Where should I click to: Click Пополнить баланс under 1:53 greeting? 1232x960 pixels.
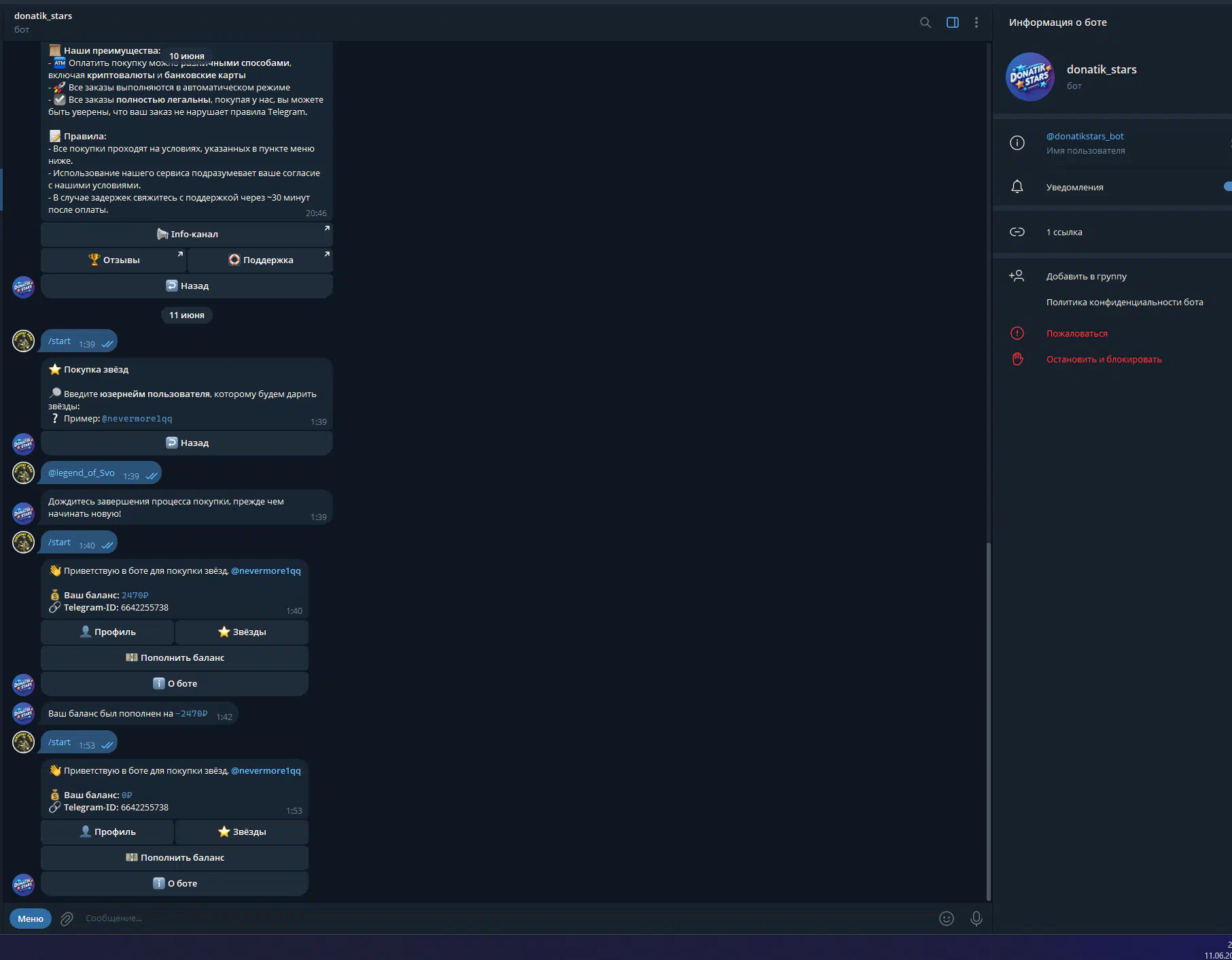pos(175,857)
